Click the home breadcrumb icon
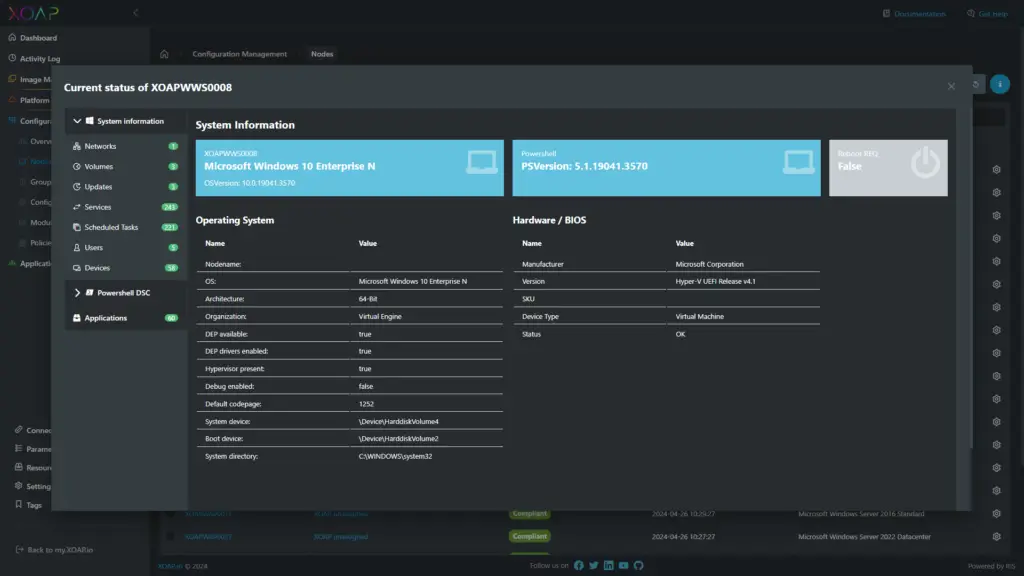 (x=164, y=54)
